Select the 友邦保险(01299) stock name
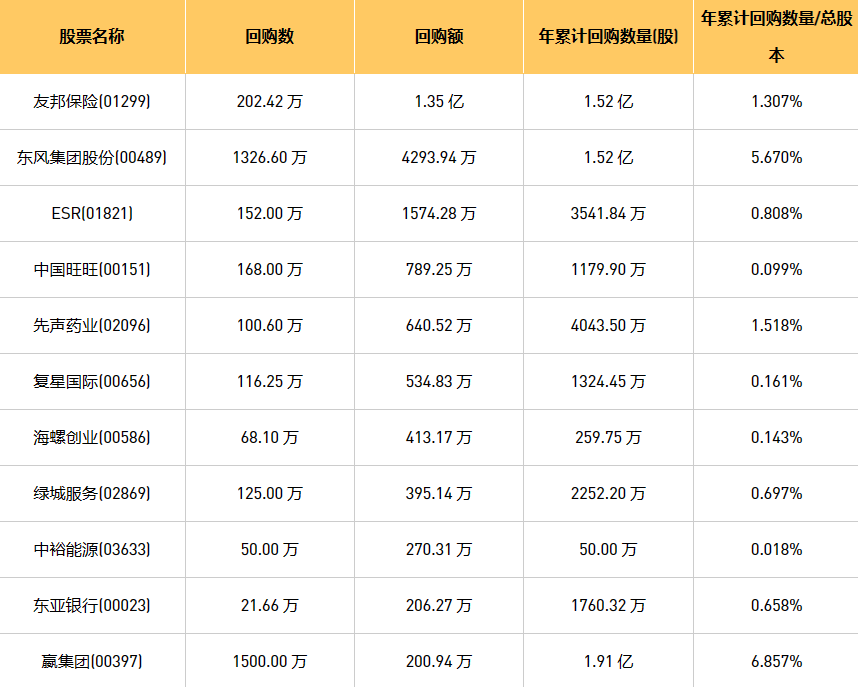Viewport: 858px width, 687px height. click(x=92, y=101)
